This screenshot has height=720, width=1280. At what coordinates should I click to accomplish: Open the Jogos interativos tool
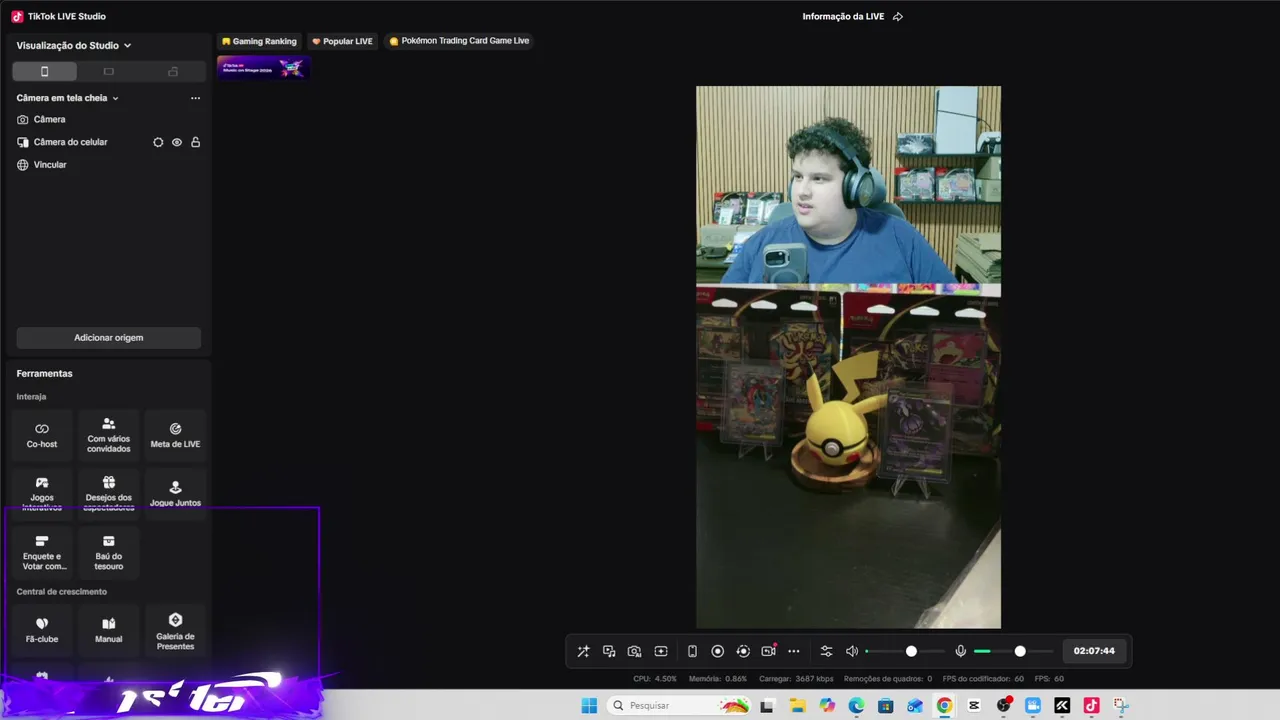tap(42, 494)
